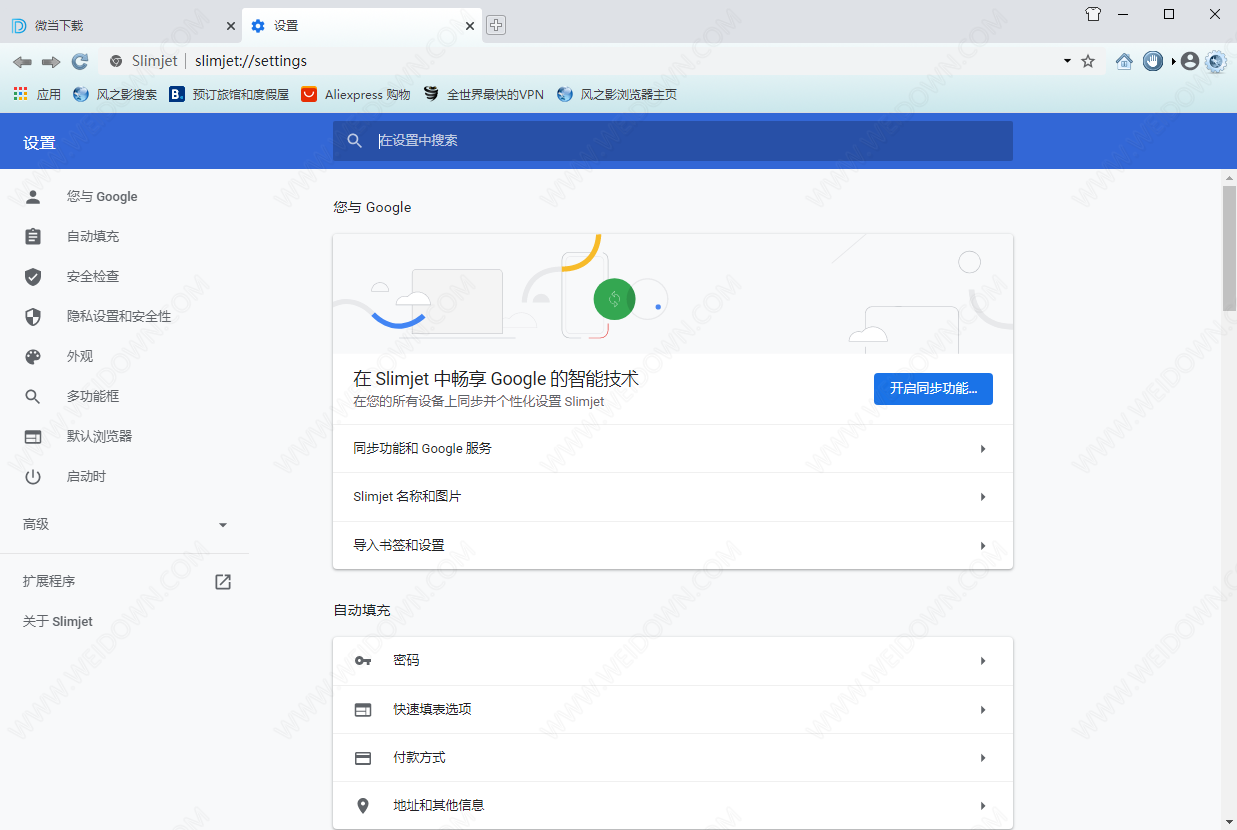Screen dimensions: 1237x830
Task: Switch to the 微当下载 tab
Action: pyautogui.click(x=120, y=26)
